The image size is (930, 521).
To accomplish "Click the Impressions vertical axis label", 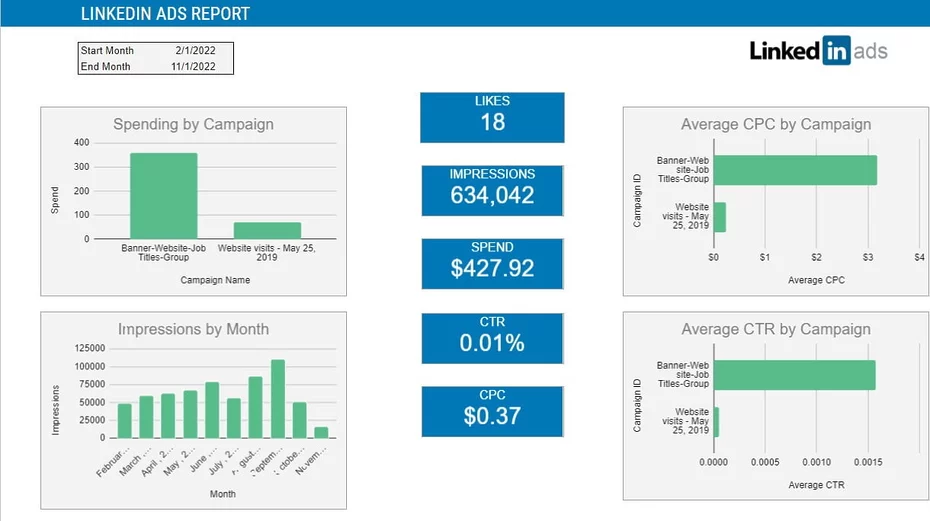I will click(x=56, y=410).
